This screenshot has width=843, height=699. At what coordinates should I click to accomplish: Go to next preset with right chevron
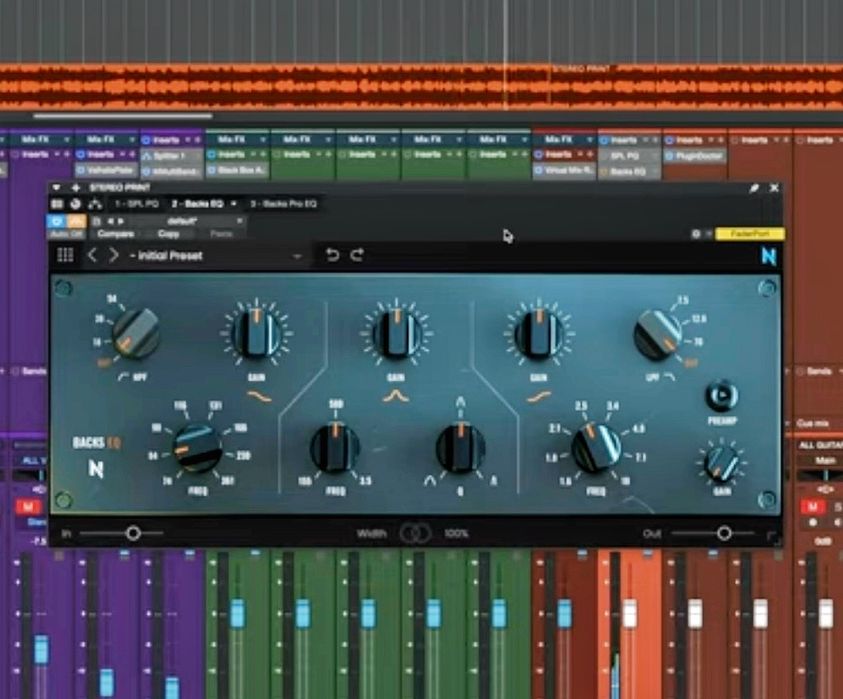pos(113,255)
